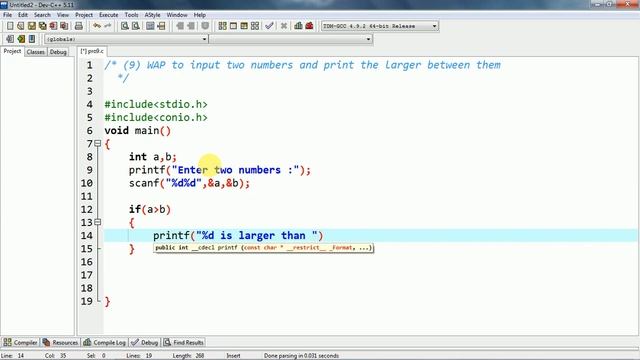Open the Tools menu
640x360 pixels.
(x=131, y=15)
